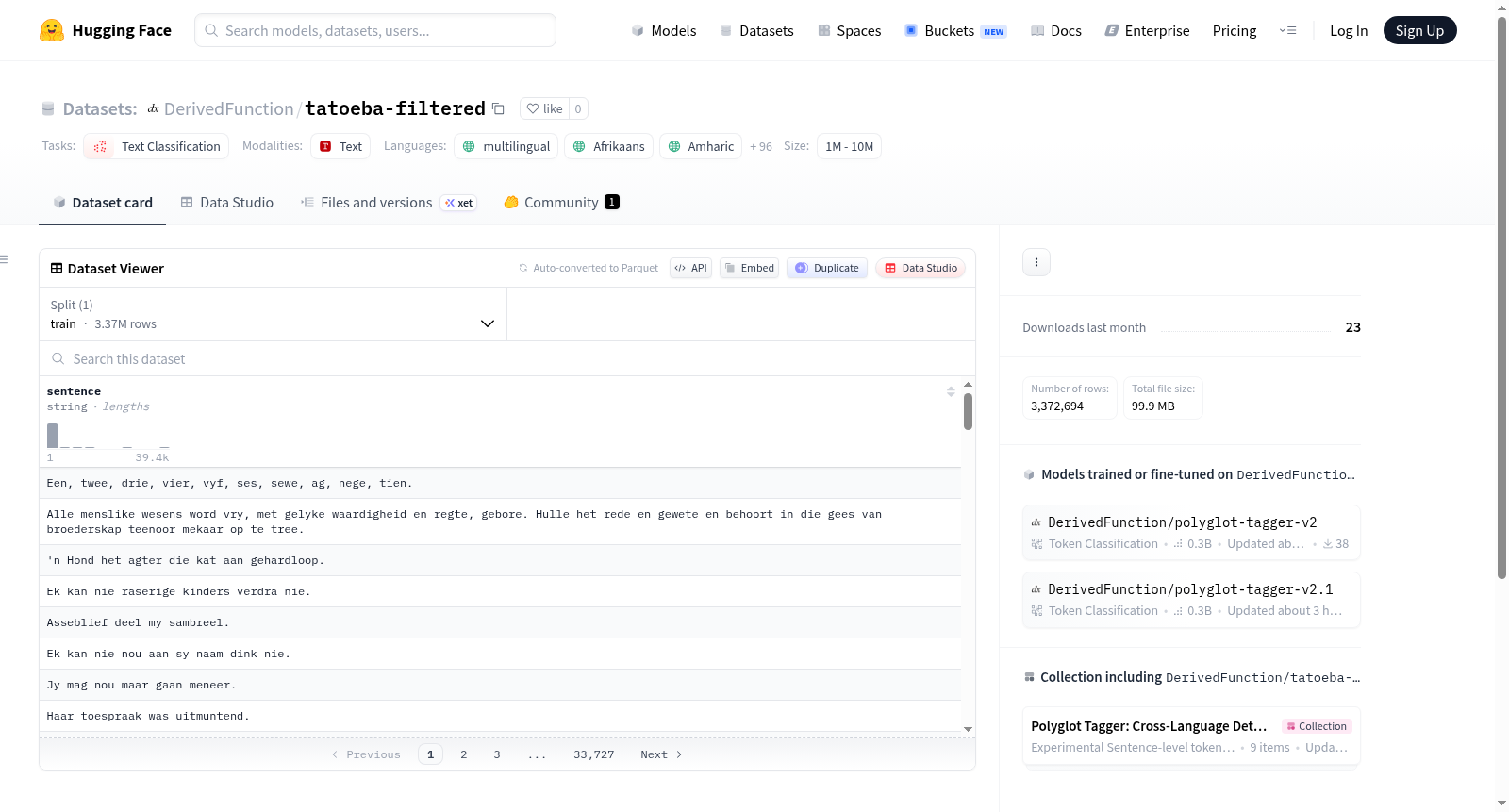The width and height of the screenshot is (1509, 812).
Task: Select row 'Asseblief deel my sambreel.'
Action: (500, 622)
